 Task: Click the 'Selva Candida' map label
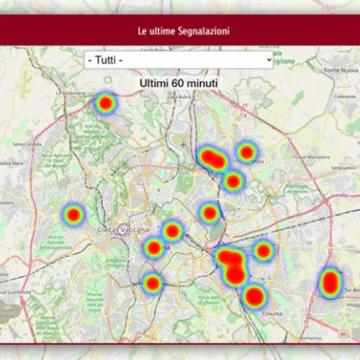point(27,144)
